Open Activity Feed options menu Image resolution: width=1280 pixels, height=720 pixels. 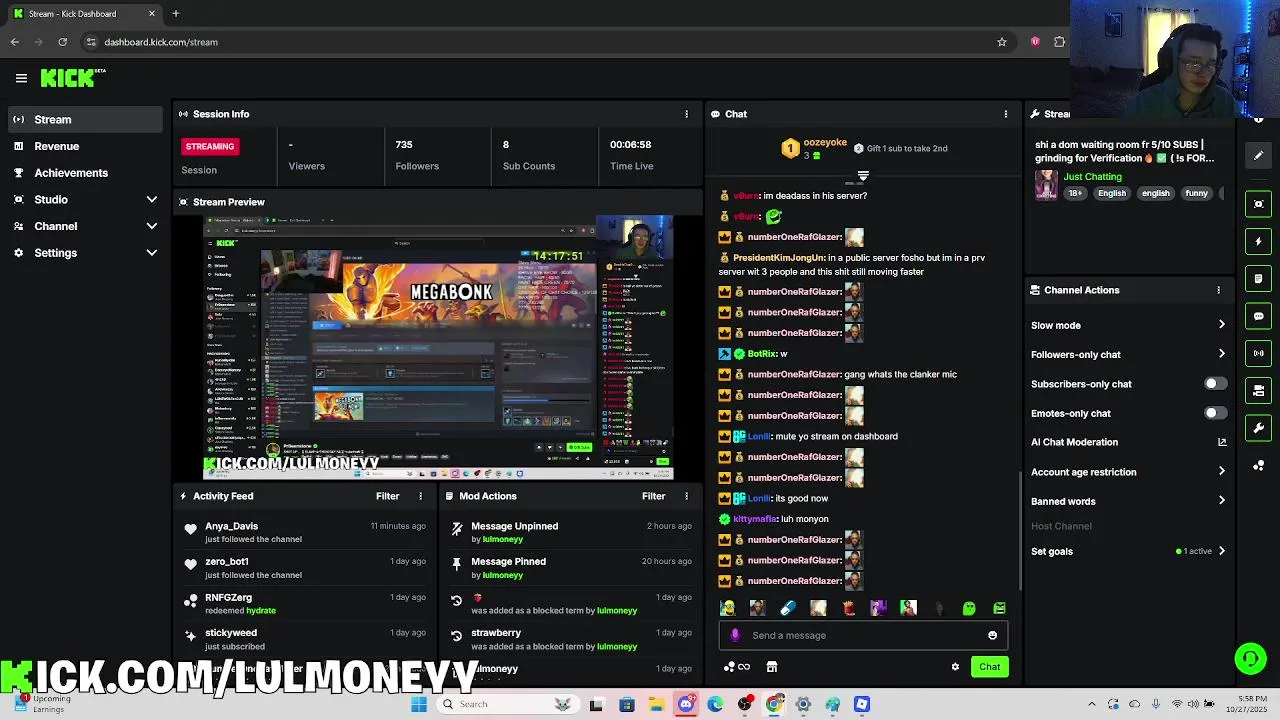420,496
